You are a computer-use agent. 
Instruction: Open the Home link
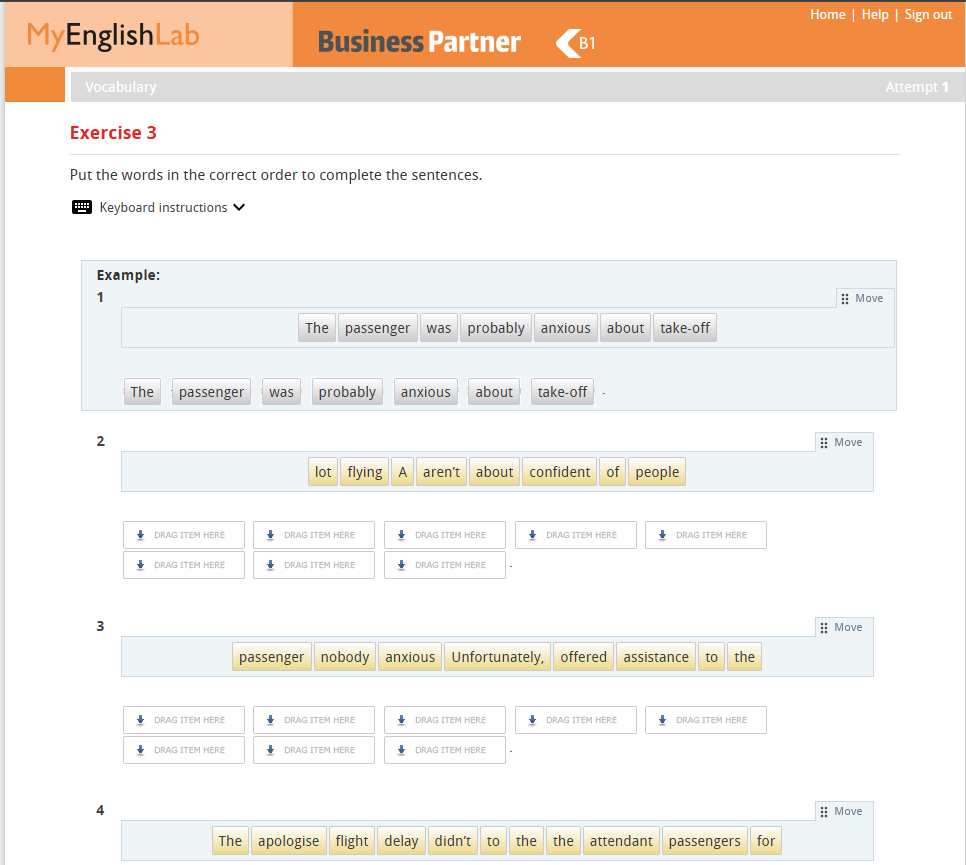[827, 15]
